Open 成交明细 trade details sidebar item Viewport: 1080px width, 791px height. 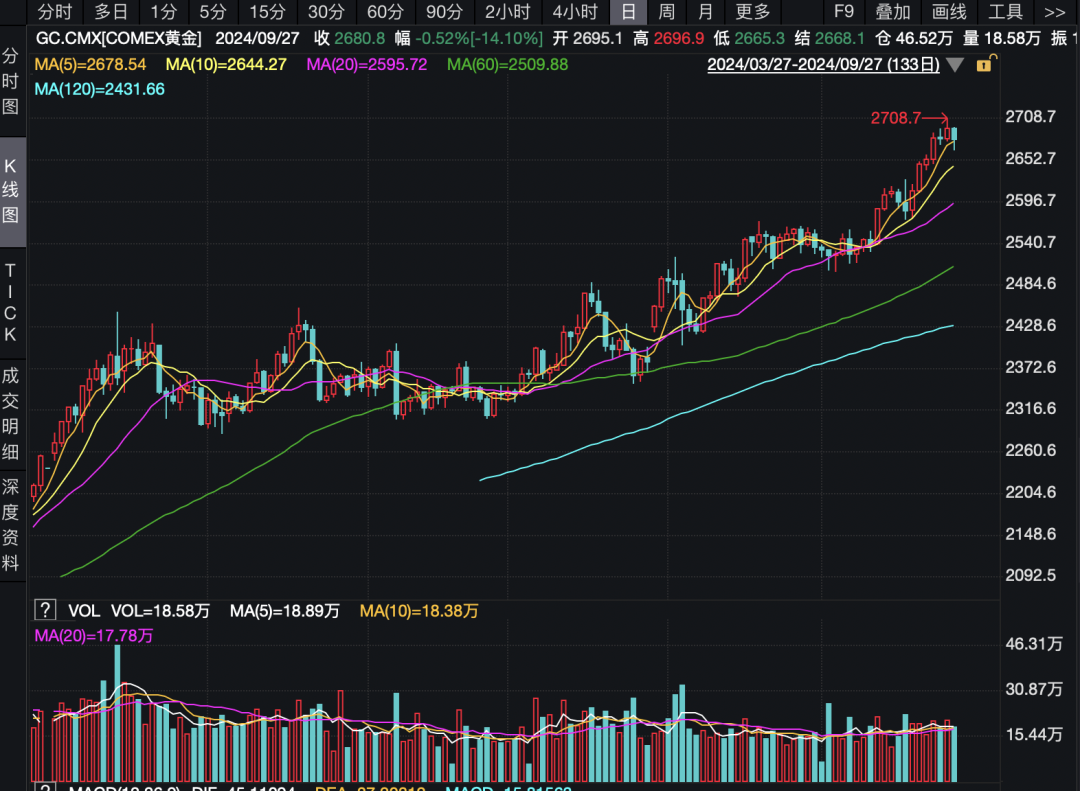pyautogui.click(x=11, y=413)
